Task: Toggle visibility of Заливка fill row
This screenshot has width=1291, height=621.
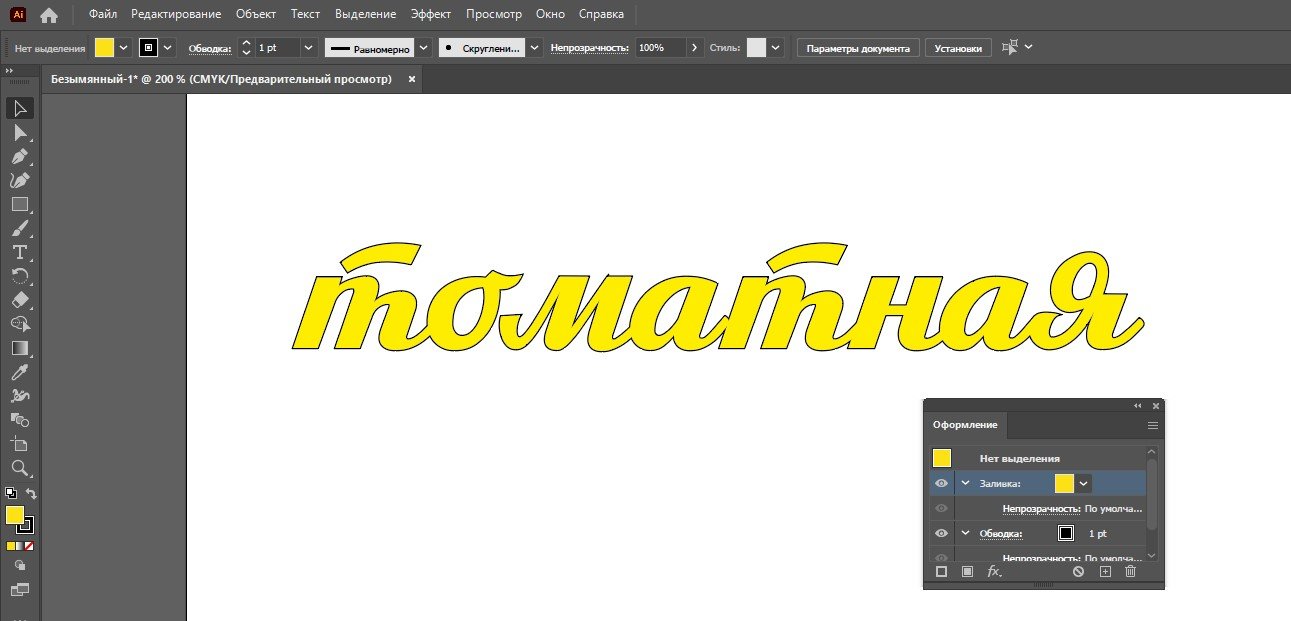Action: click(x=941, y=484)
